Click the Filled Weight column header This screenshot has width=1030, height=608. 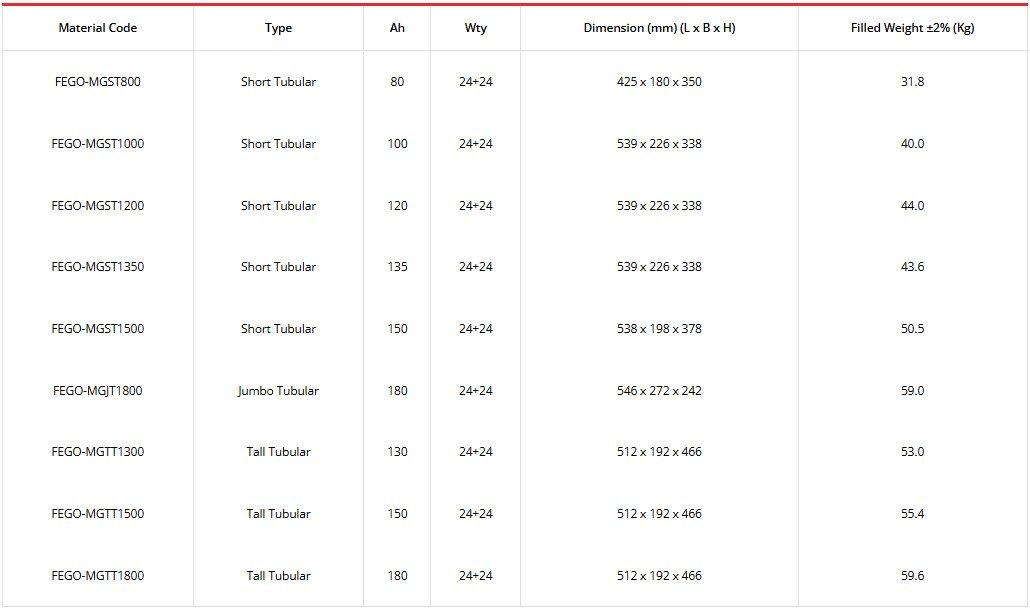click(x=912, y=28)
